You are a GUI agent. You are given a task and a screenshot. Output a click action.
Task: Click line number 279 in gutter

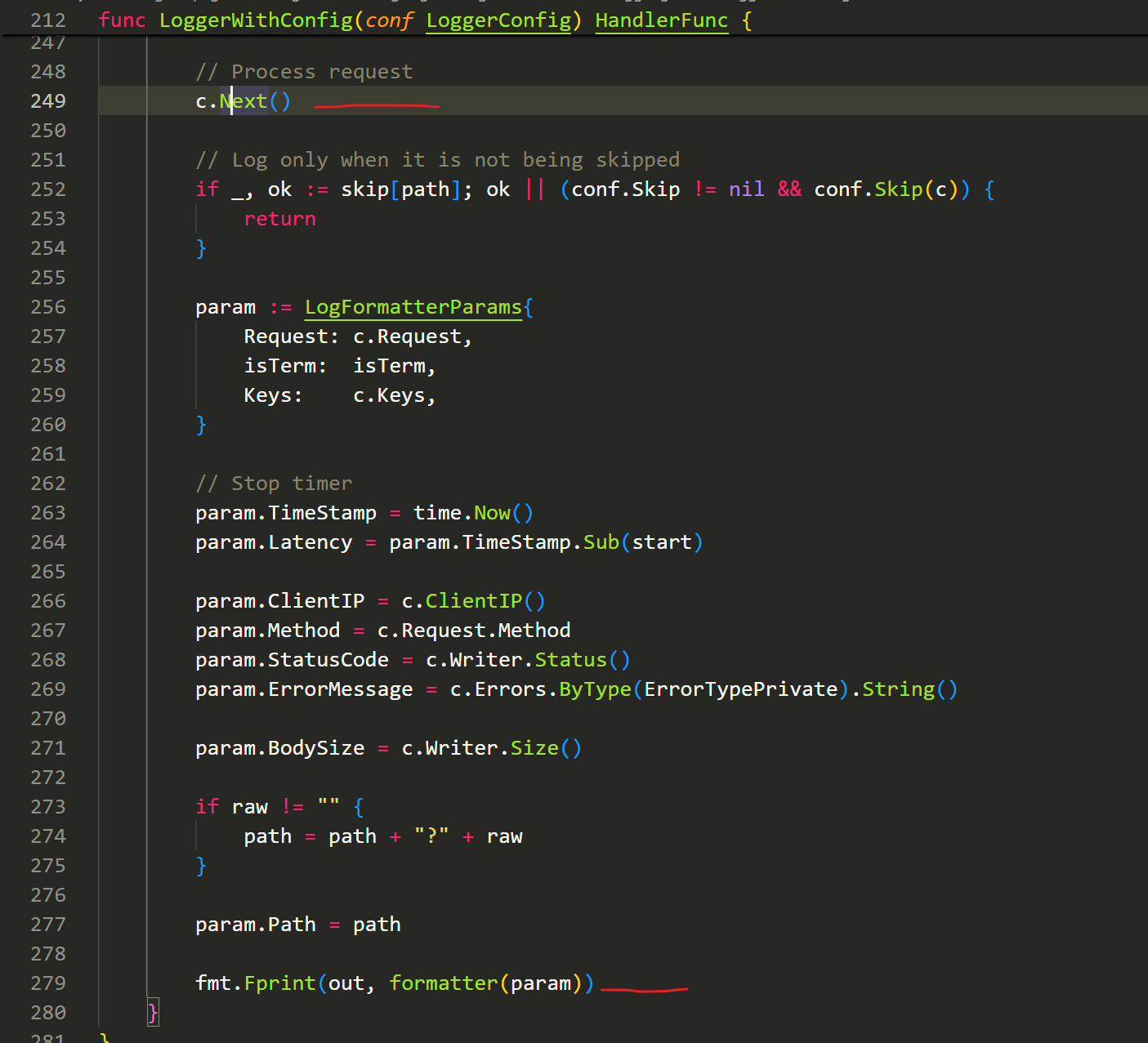[48, 983]
